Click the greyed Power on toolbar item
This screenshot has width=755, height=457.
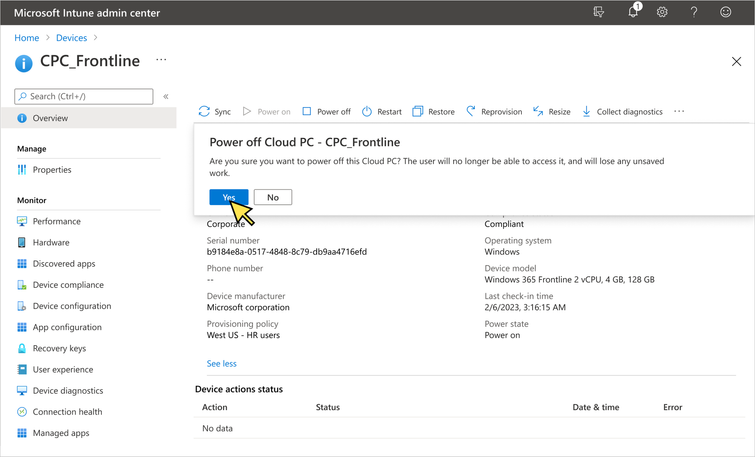(267, 111)
